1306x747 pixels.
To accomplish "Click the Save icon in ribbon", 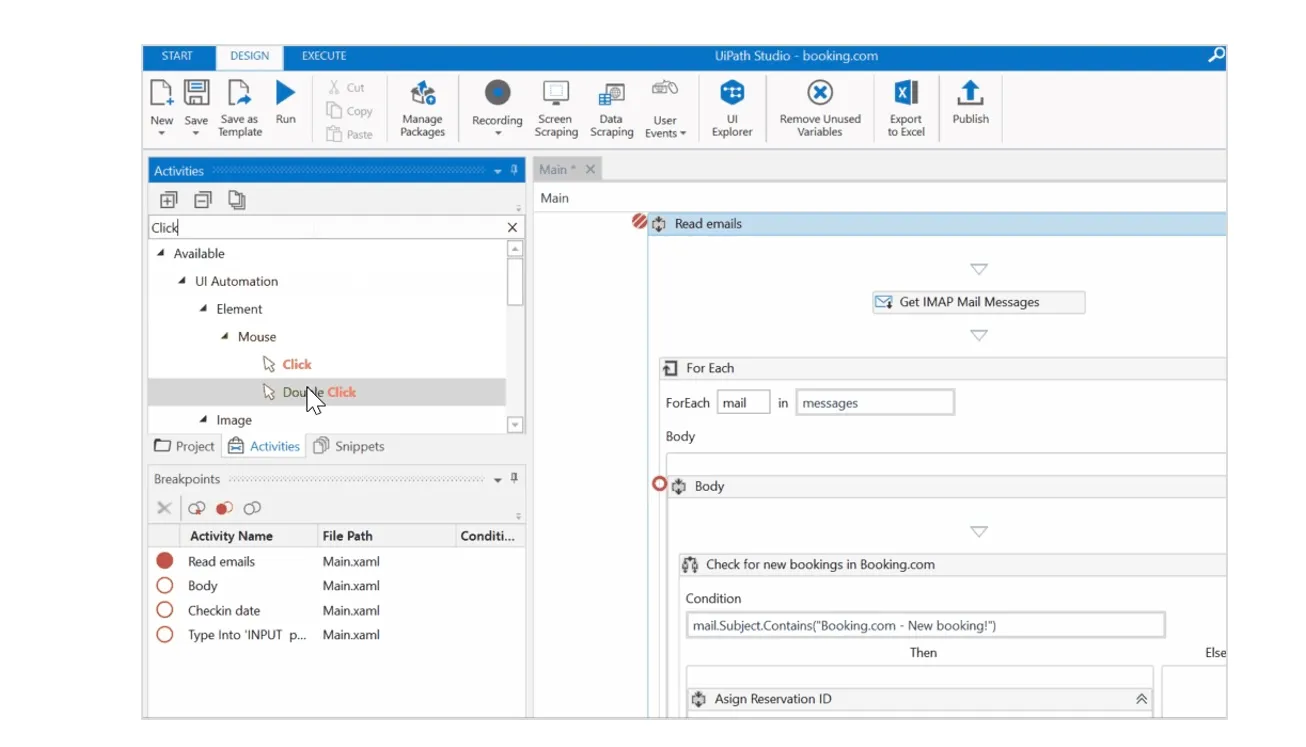I will tap(196, 93).
